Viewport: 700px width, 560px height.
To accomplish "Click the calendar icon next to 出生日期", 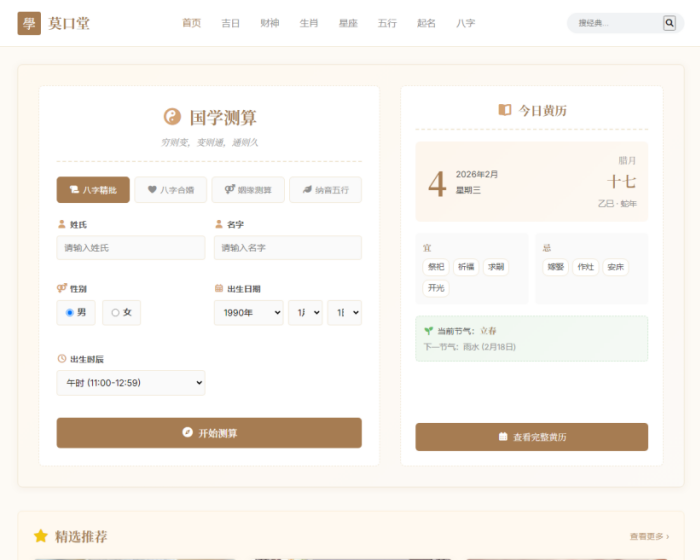I will click(219, 288).
